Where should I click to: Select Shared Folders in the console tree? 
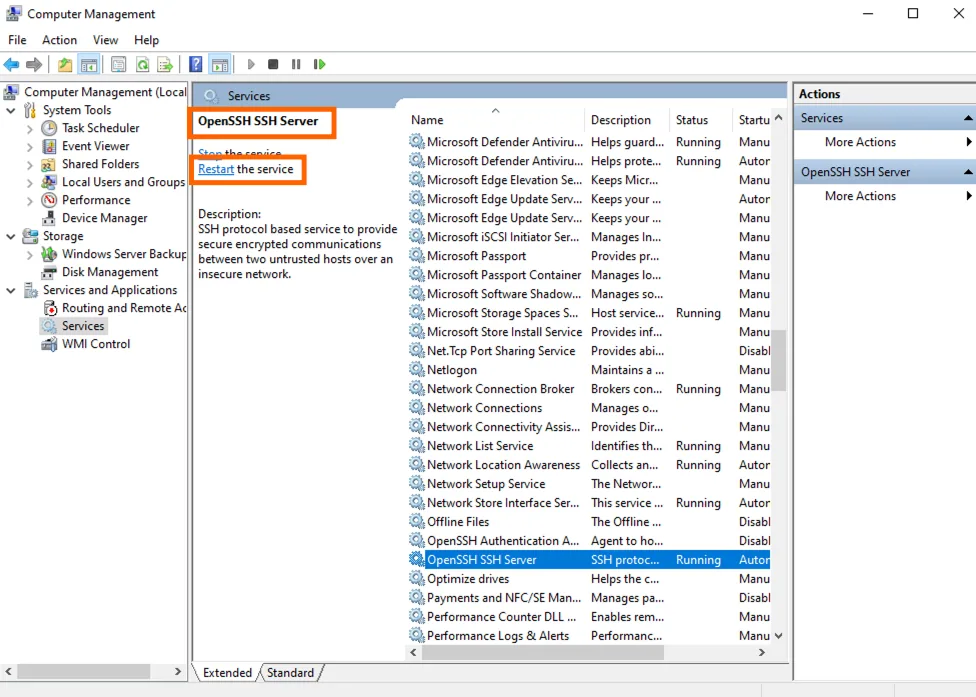point(100,164)
